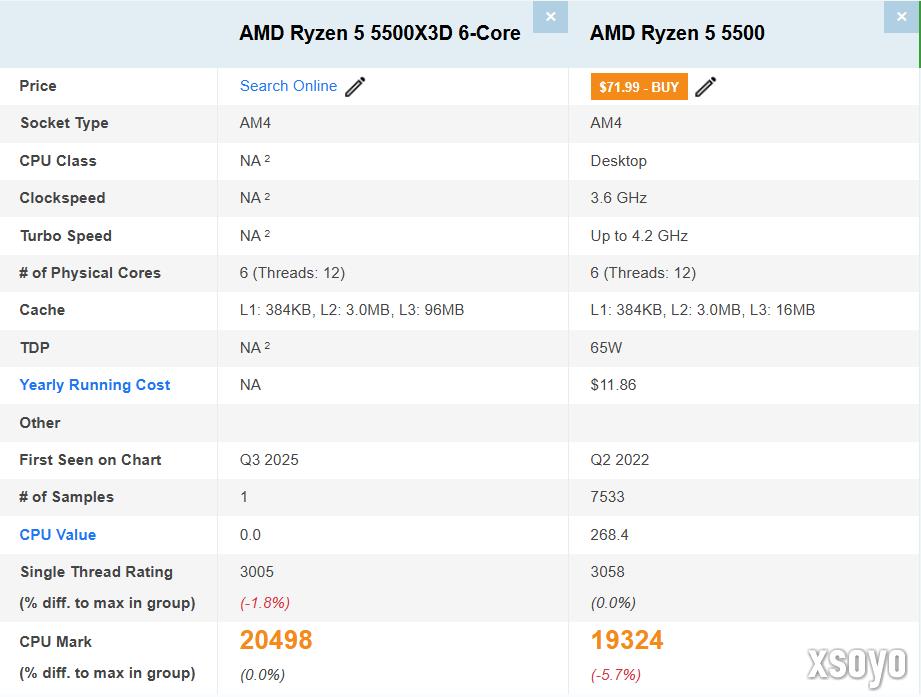Click the $71.99 - BUY button
The image size is (921, 697).
(639, 87)
